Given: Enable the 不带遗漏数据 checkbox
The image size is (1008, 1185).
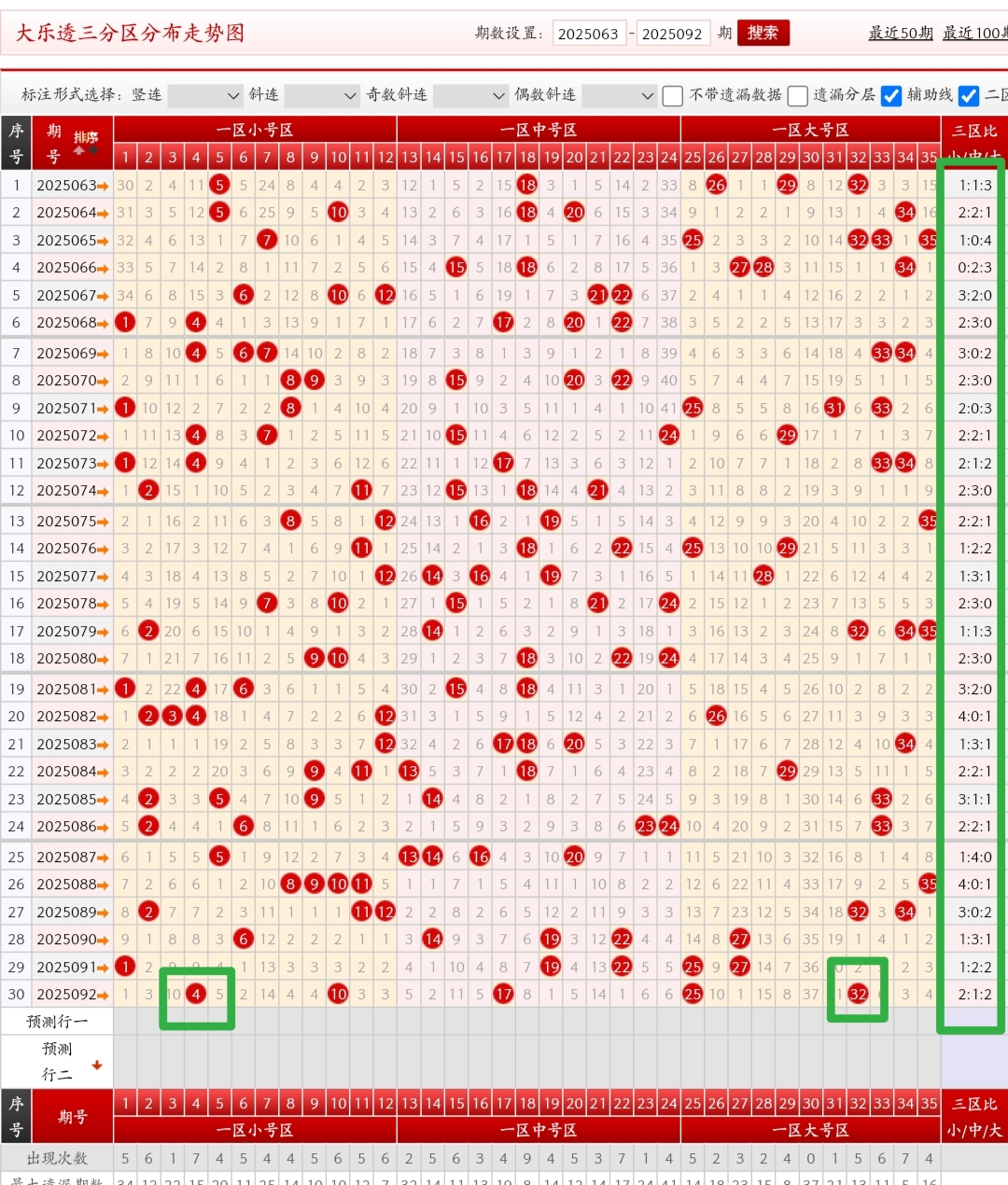Looking at the screenshot, I should coord(672,95).
